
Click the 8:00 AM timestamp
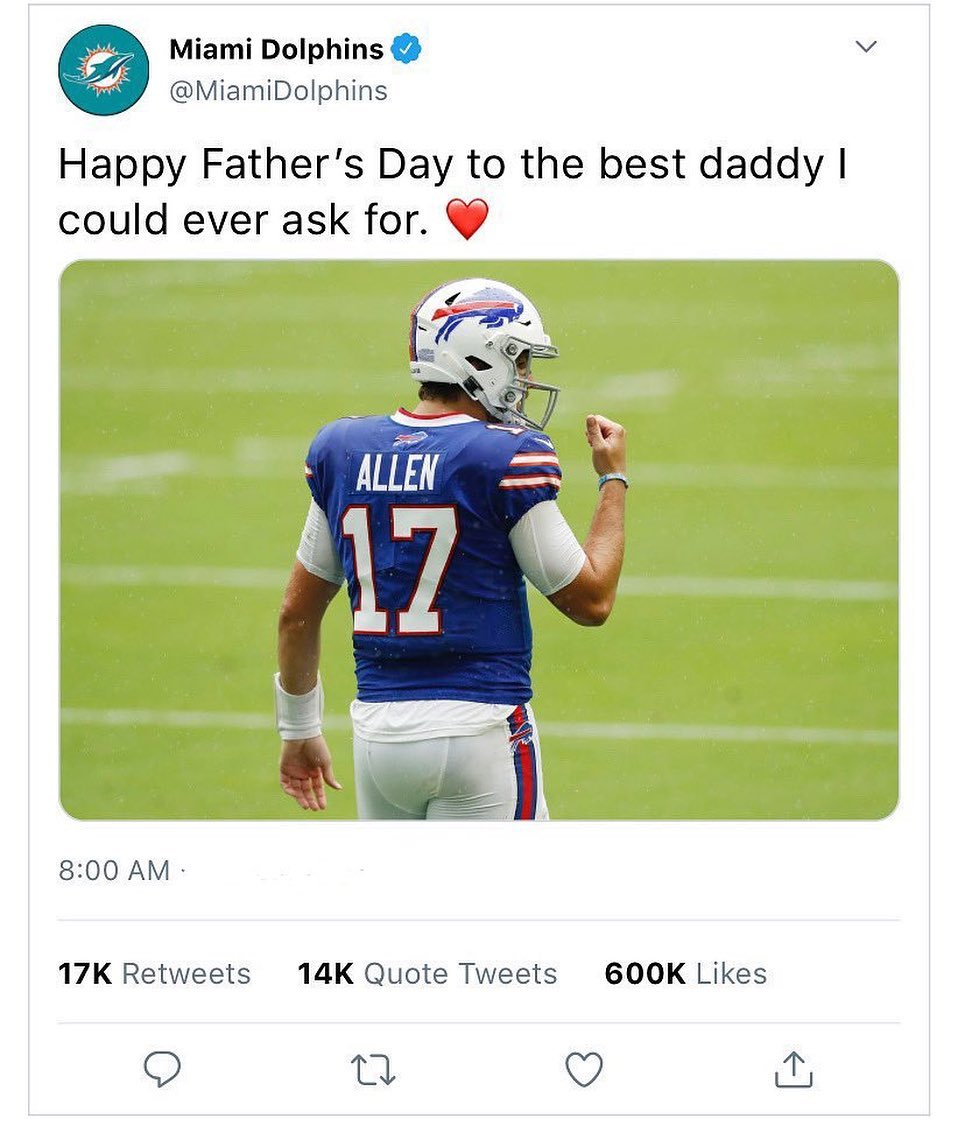114,870
